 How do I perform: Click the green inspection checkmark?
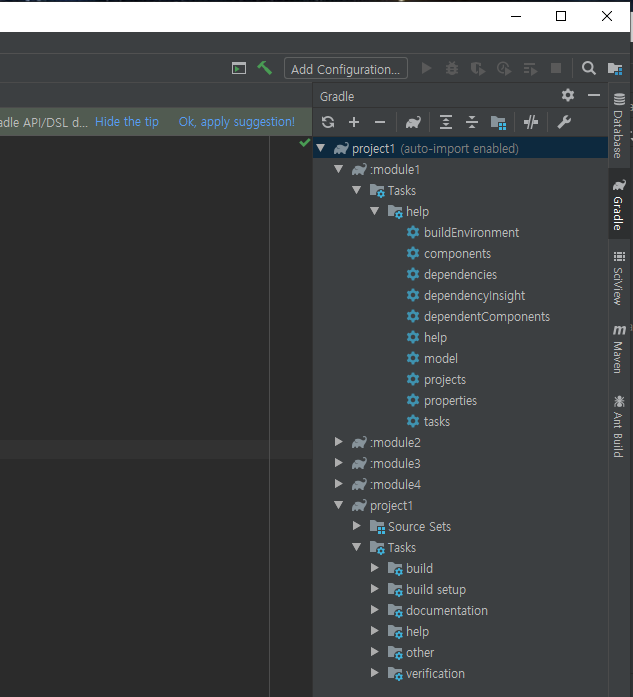(x=304, y=143)
